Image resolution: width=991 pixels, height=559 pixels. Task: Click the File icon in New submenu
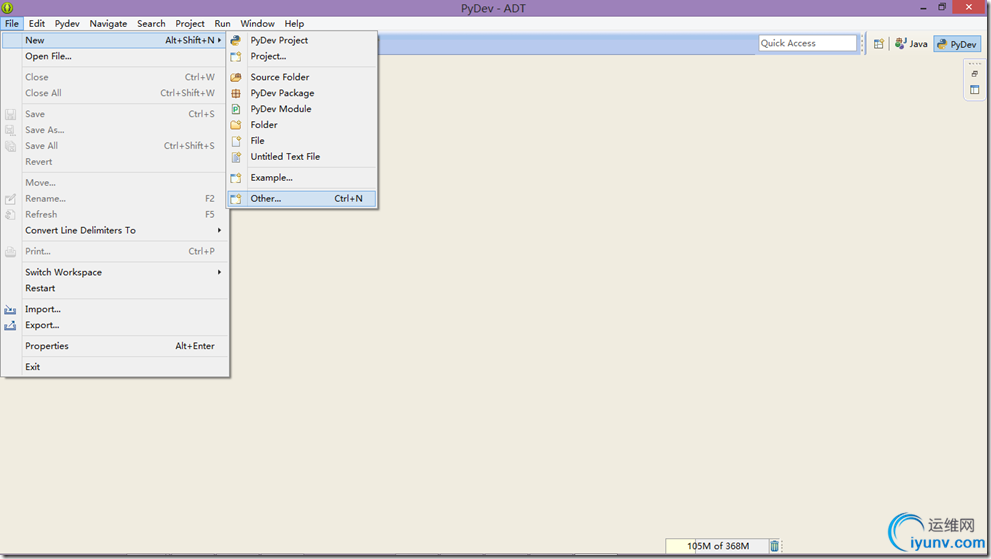236,140
